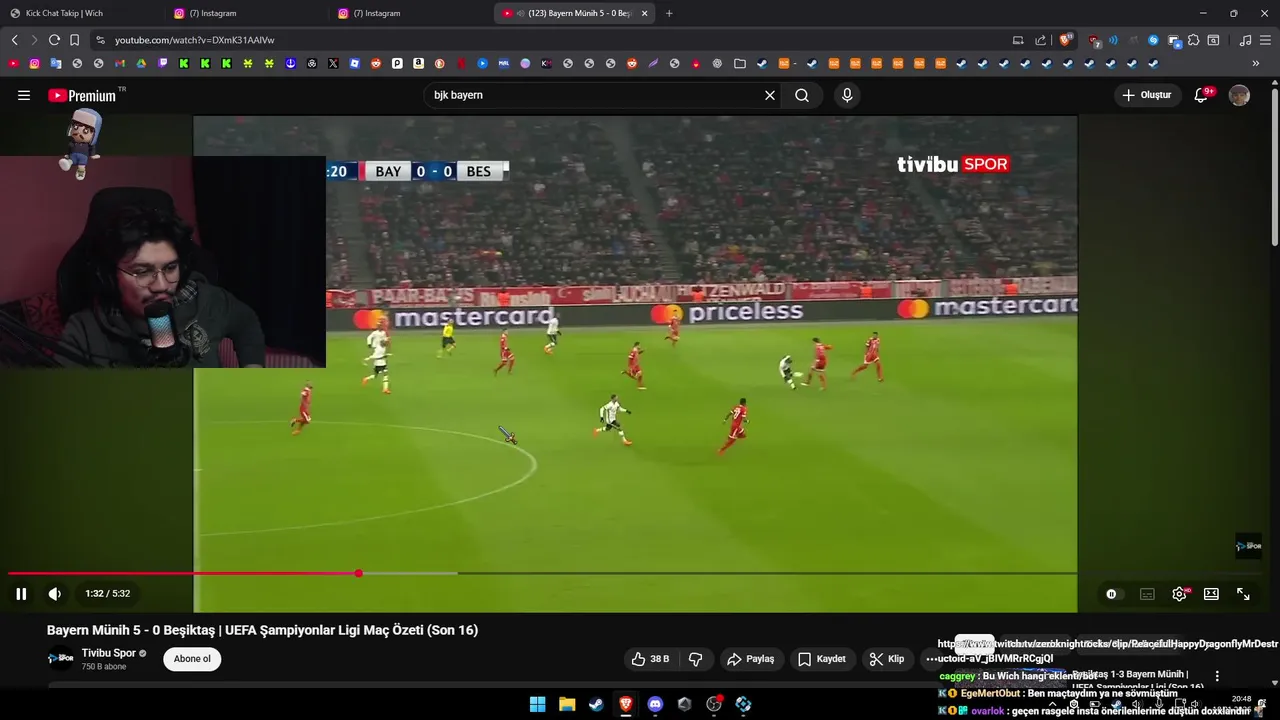Open YouTube notifications bell
1280x720 pixels.
click(1203, 95)
